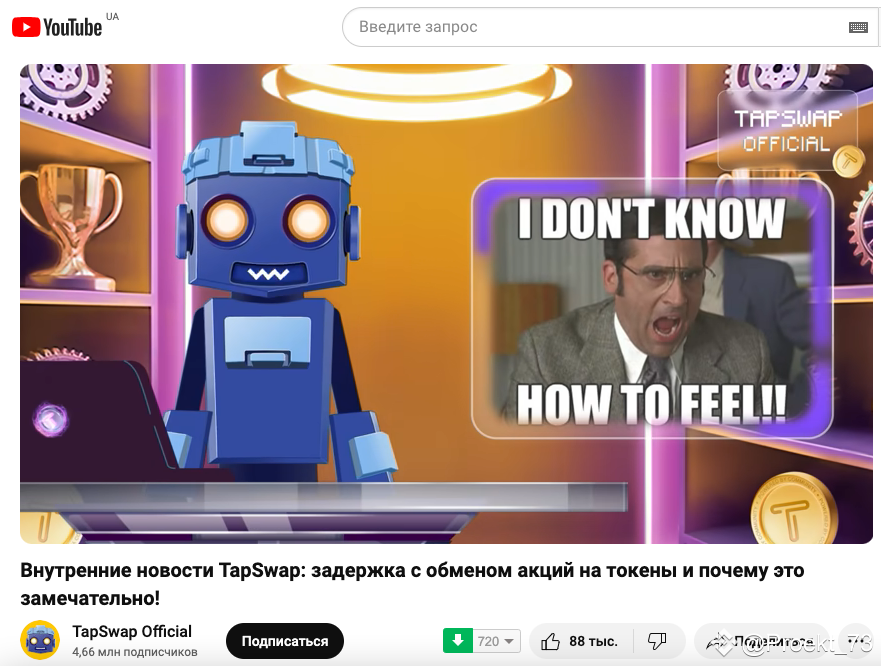Open YouTube home via logo
881x666 pixels.
[57, 26]
